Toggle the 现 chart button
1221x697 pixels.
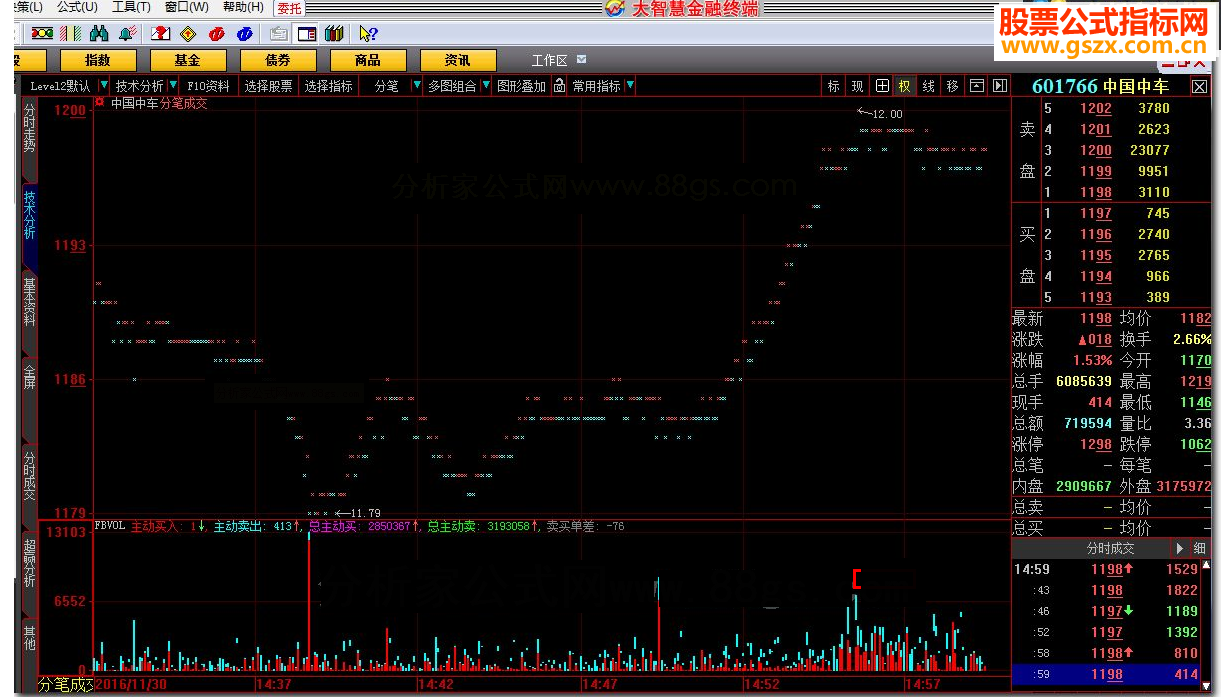pyautogui.click(x=857, y=86)
